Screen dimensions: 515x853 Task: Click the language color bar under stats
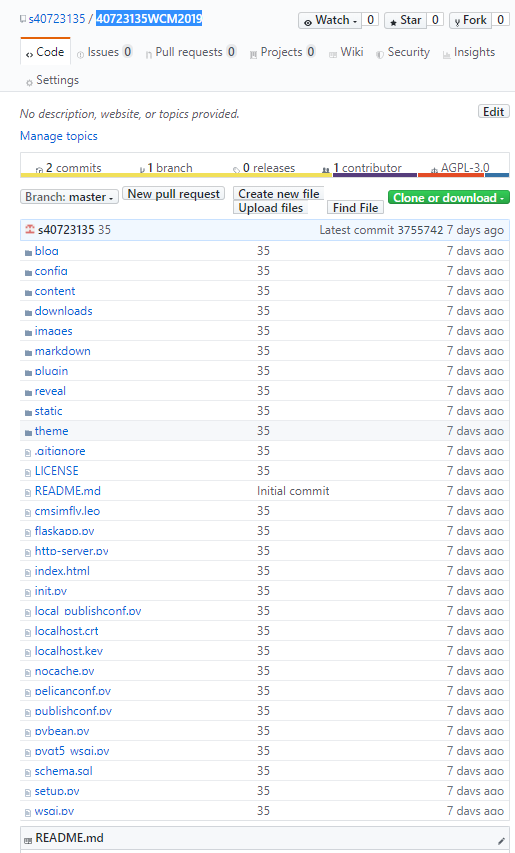(265, 175)
